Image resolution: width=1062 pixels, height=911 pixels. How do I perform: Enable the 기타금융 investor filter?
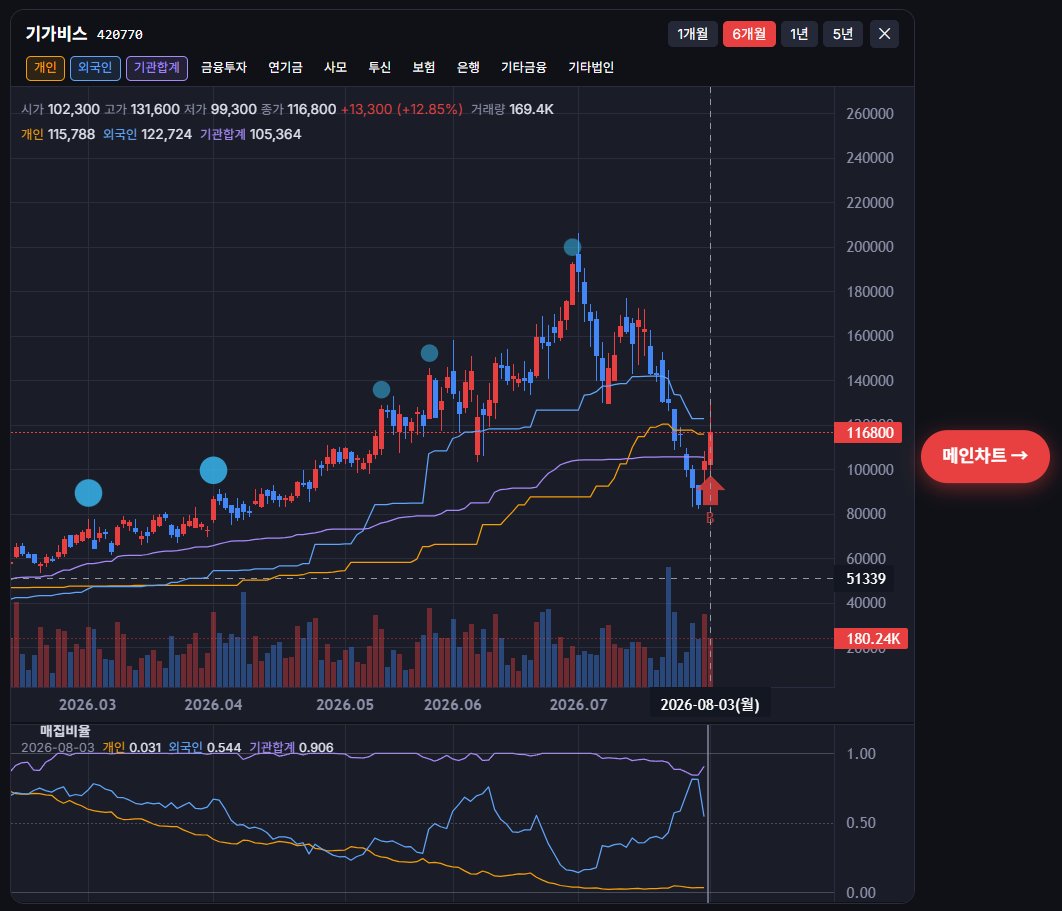click(x=524, y=68)
